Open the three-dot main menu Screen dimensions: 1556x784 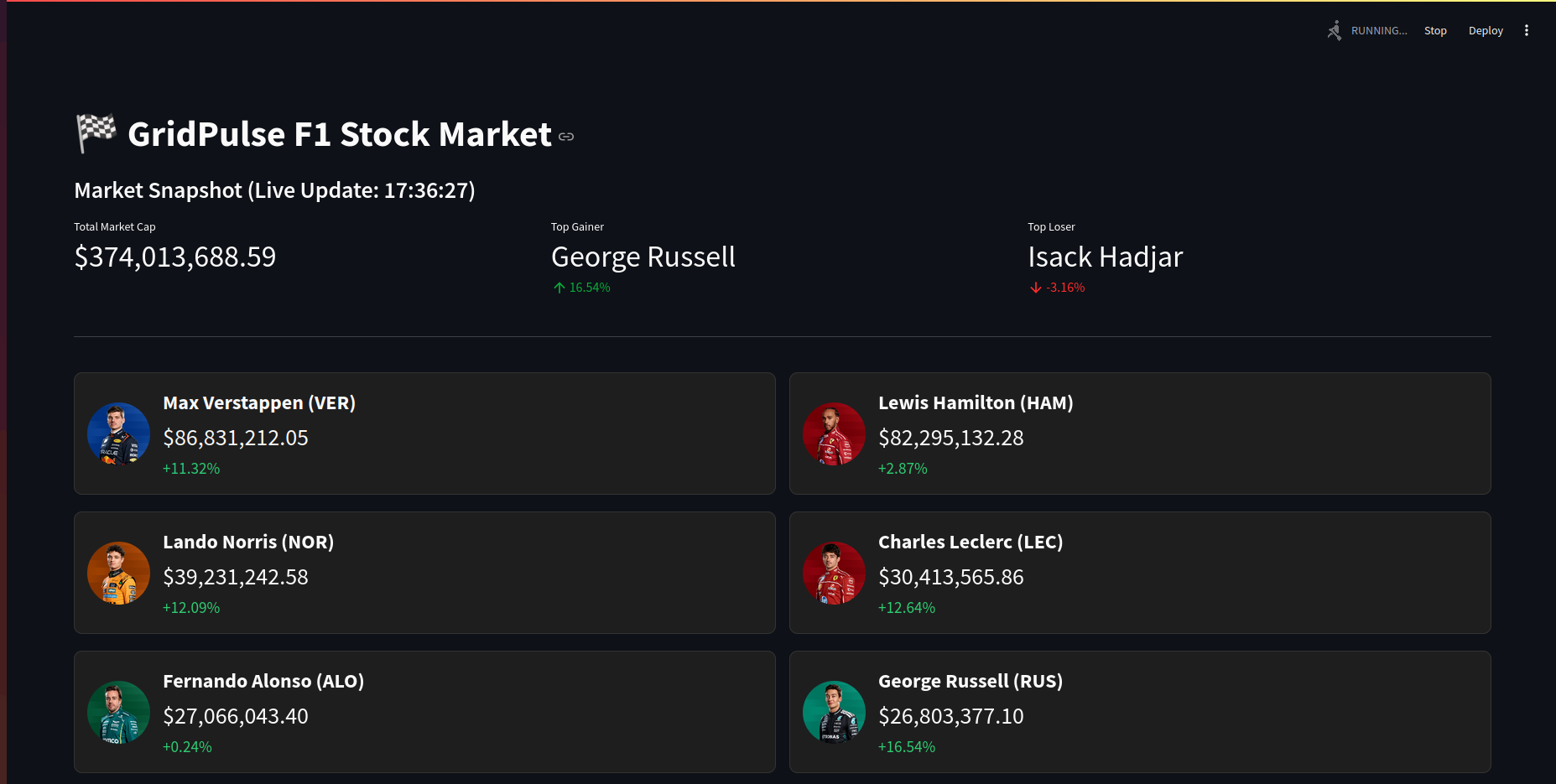click(1526, 31)
